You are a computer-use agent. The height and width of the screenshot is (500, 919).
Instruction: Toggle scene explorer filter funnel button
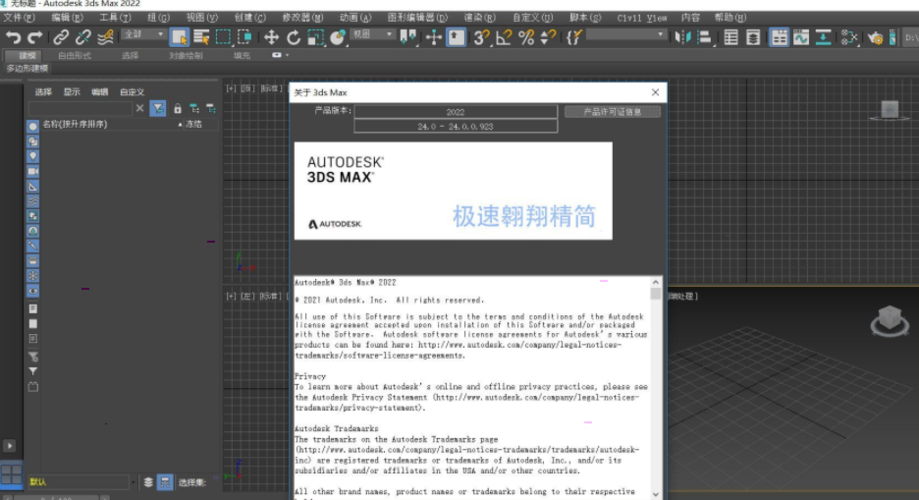(158, 108)
